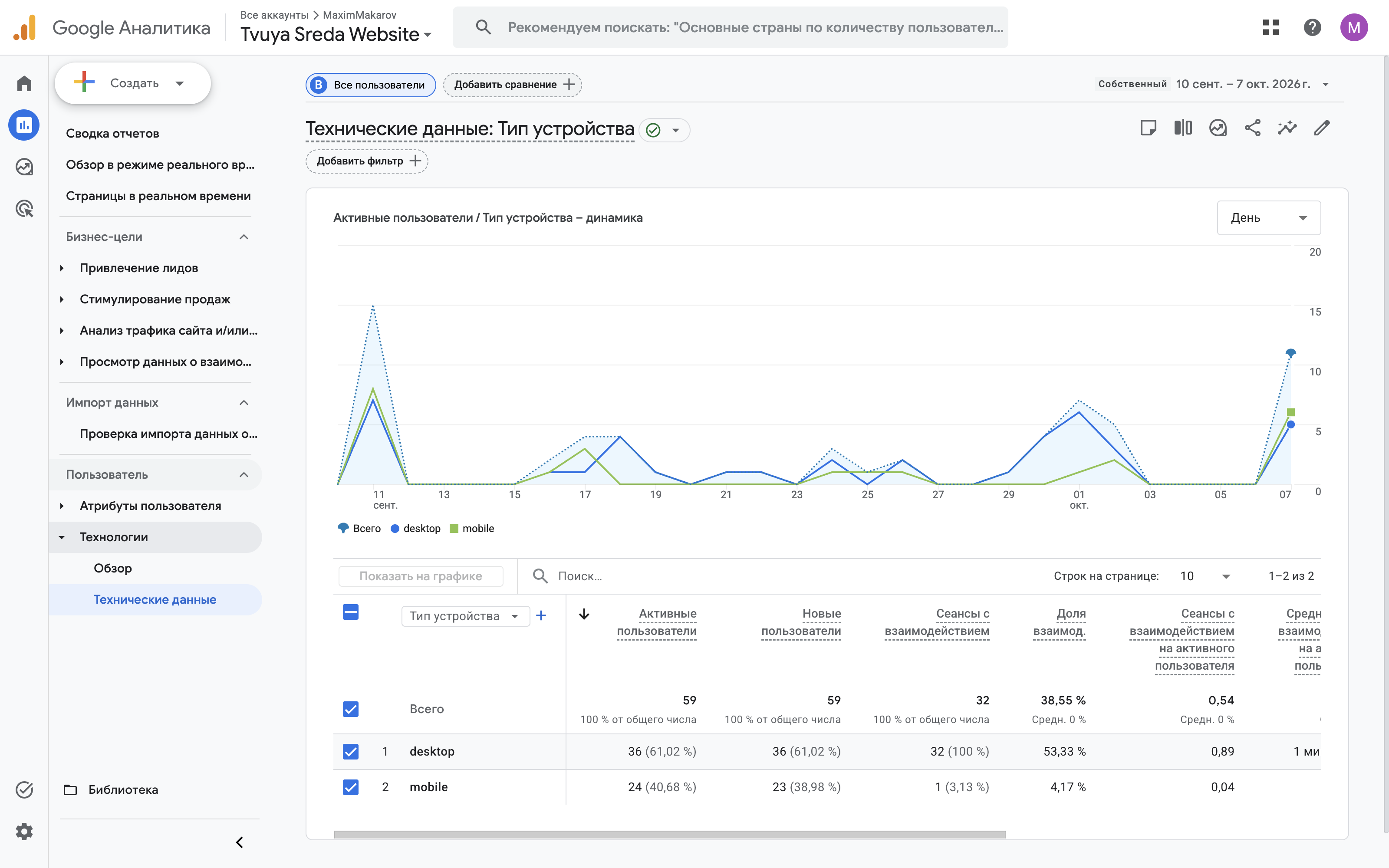Viewport: 1389px width, 868px height.
Task: Collapse the Бизнес-цели section
Action: point(244,237)
